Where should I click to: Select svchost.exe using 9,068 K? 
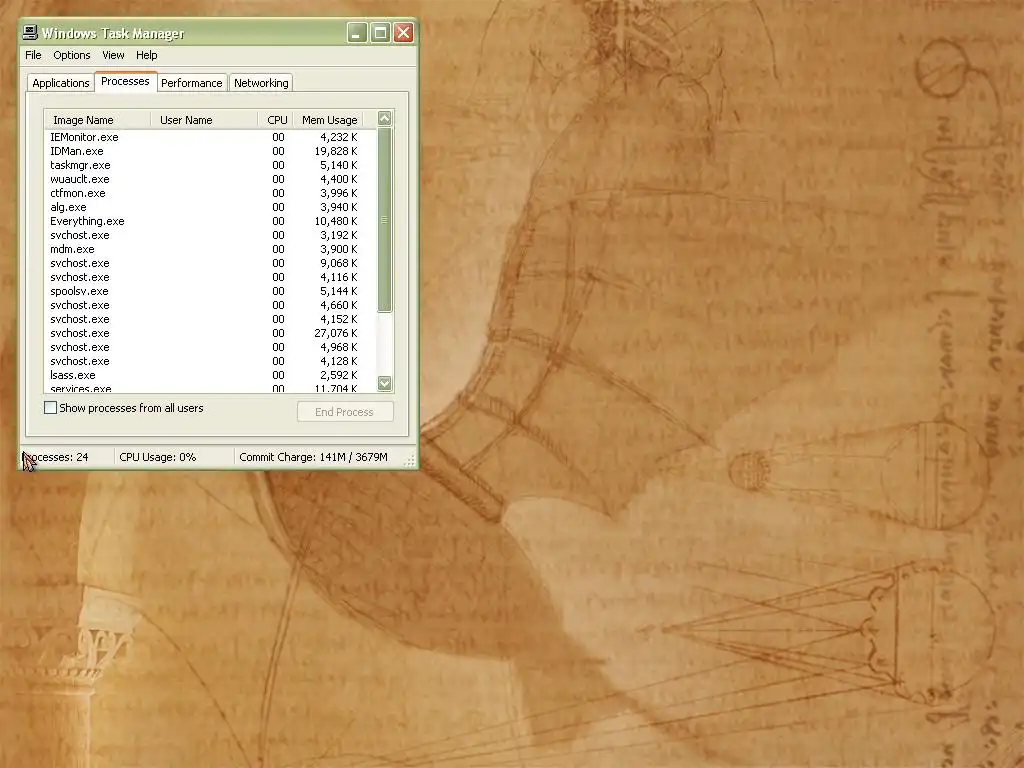tap(210, 263)
